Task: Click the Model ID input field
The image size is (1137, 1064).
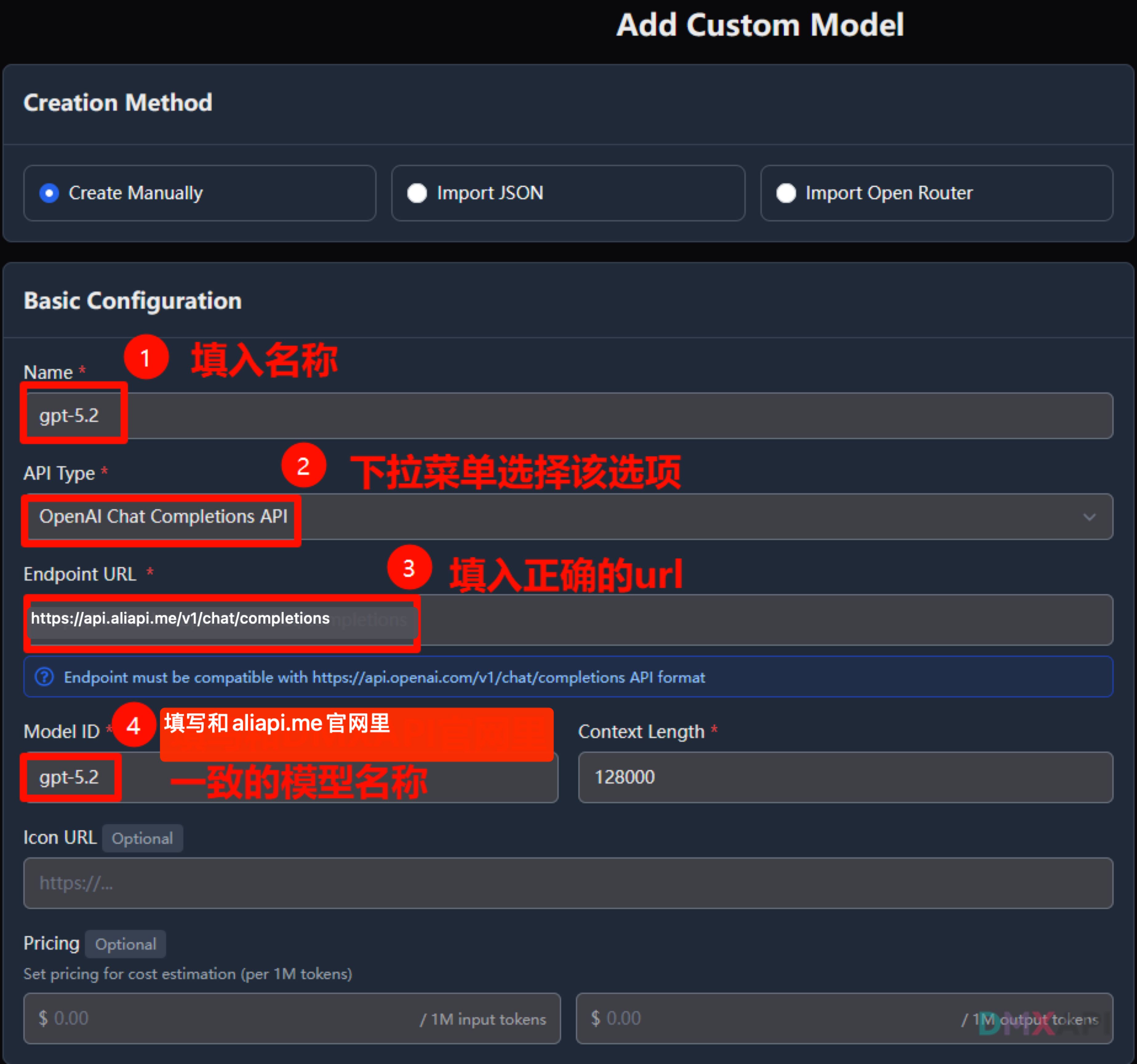Action: point(291,777)
